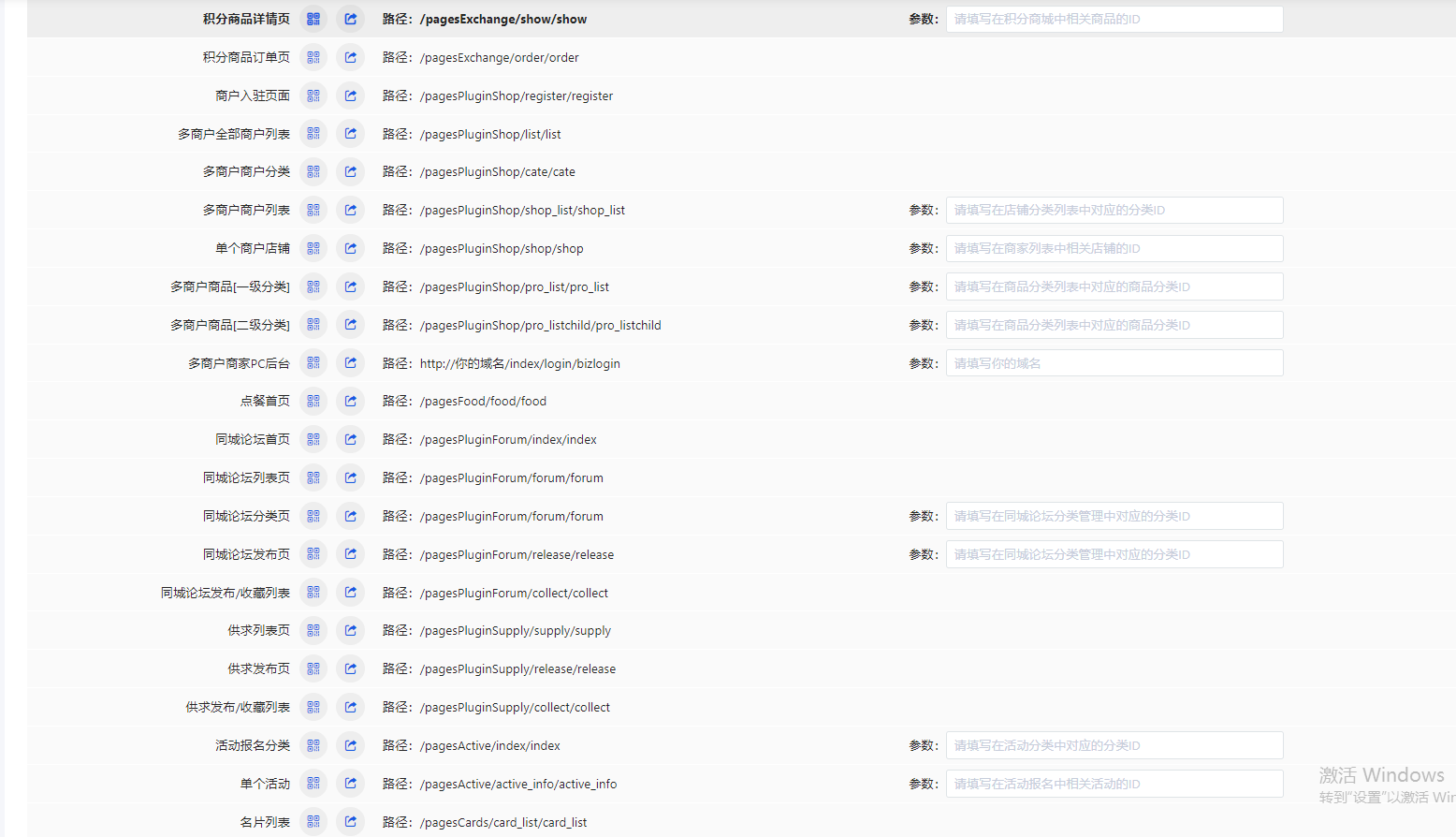Click parameter field for 同城论坛发布页

point(1114,554)
